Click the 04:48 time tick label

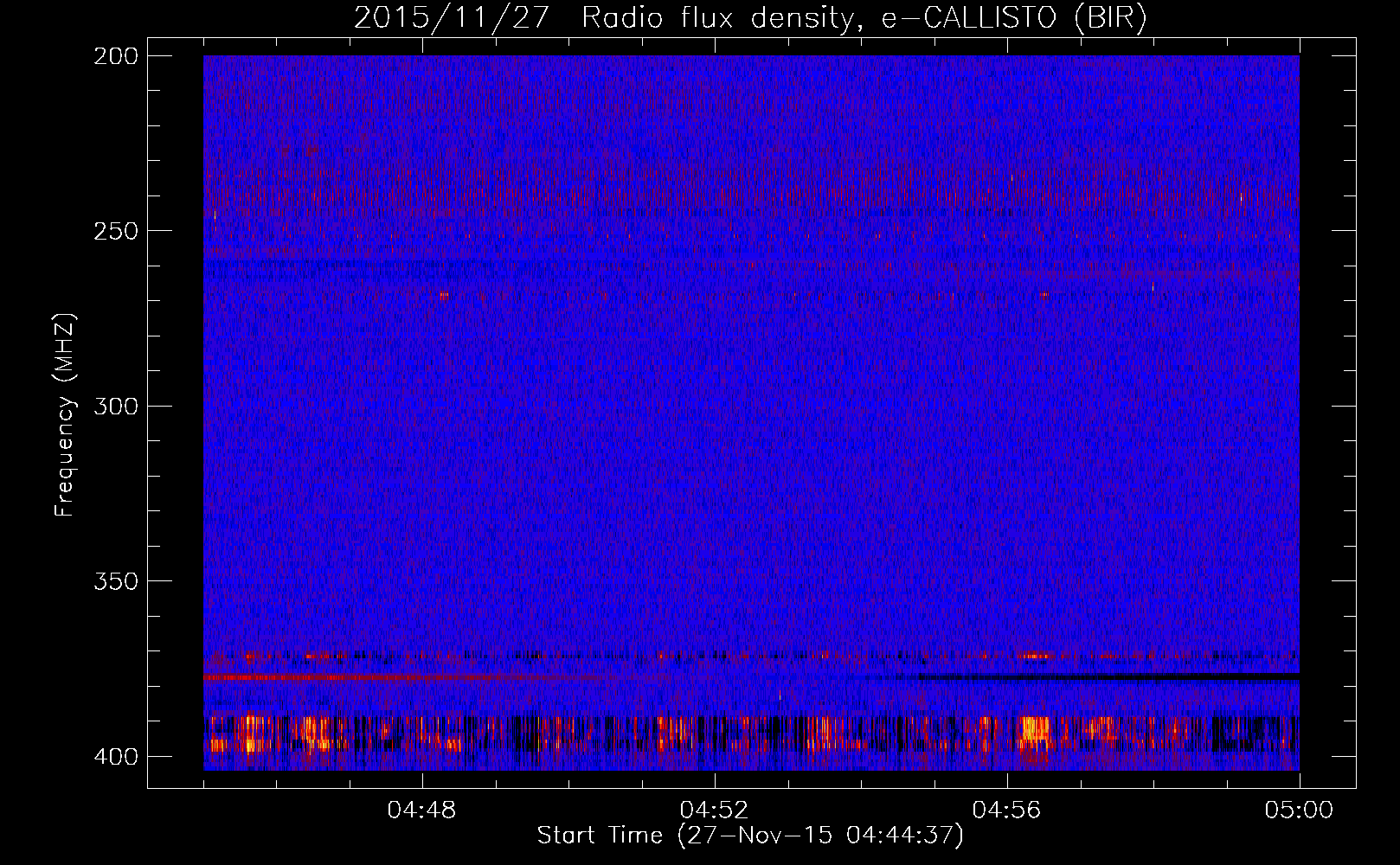pyautogui.click(x=422, y=811)
